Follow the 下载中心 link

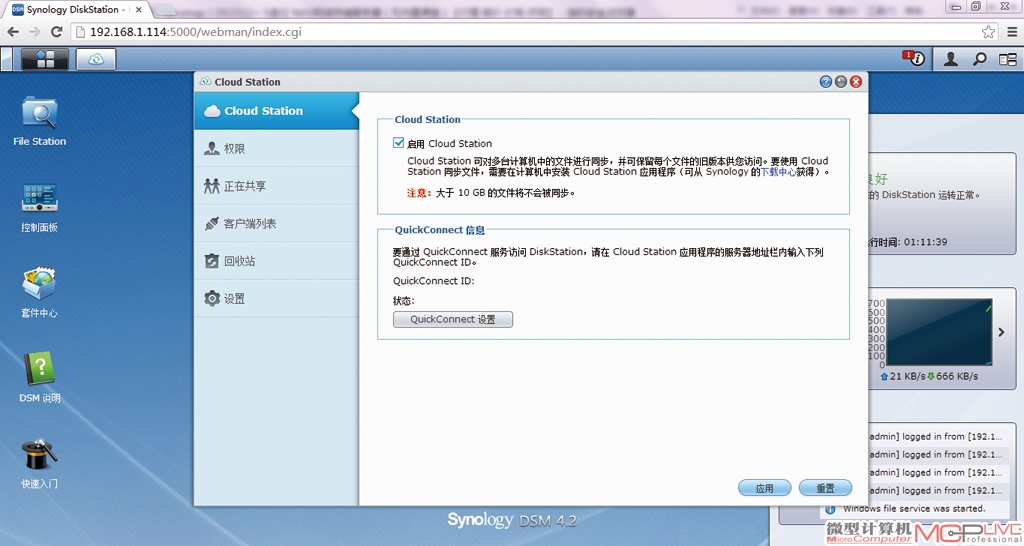tap(778, 172)
